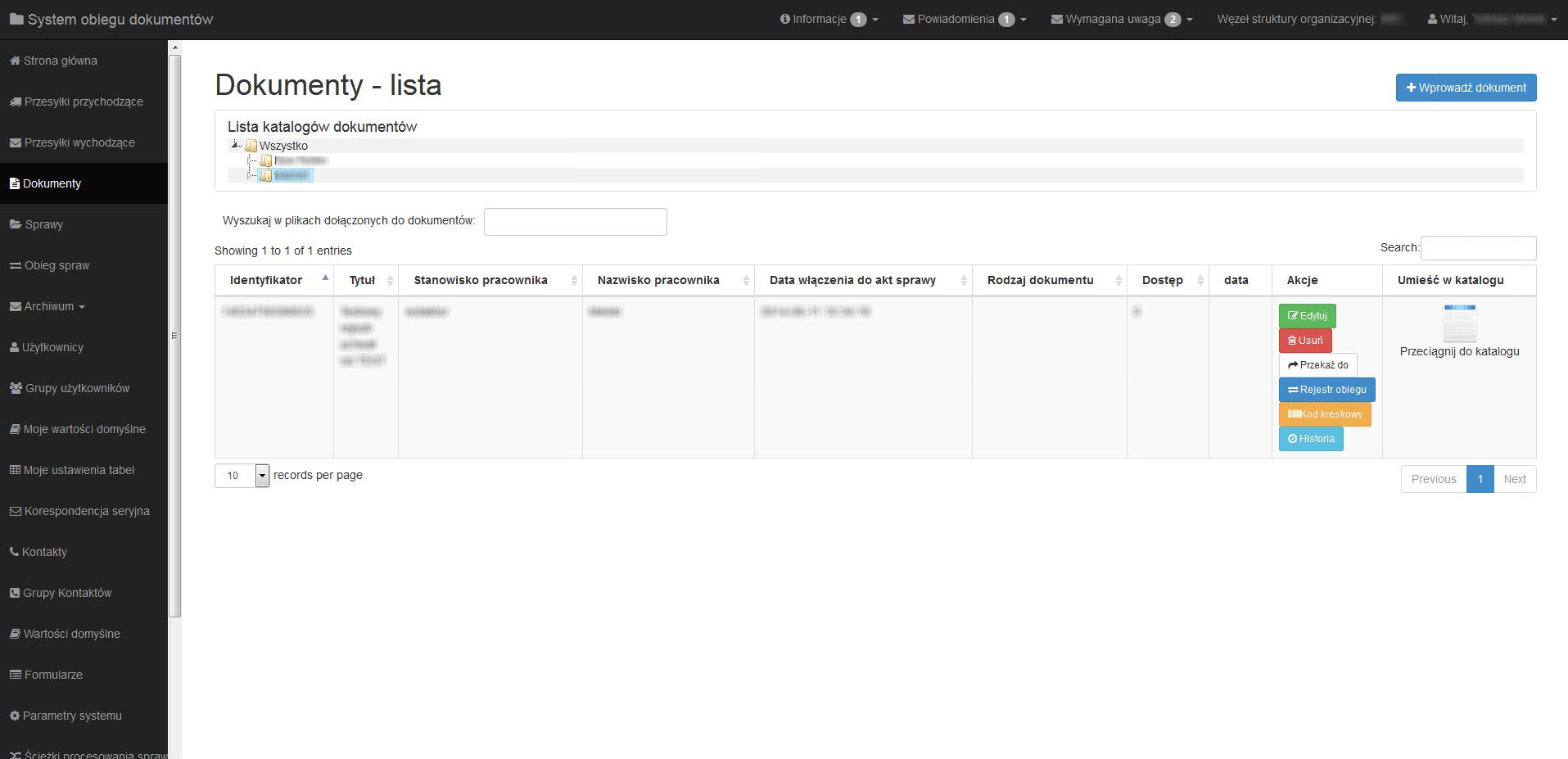
Task: Focus the table Search input field
Action: click(1478, 248)
